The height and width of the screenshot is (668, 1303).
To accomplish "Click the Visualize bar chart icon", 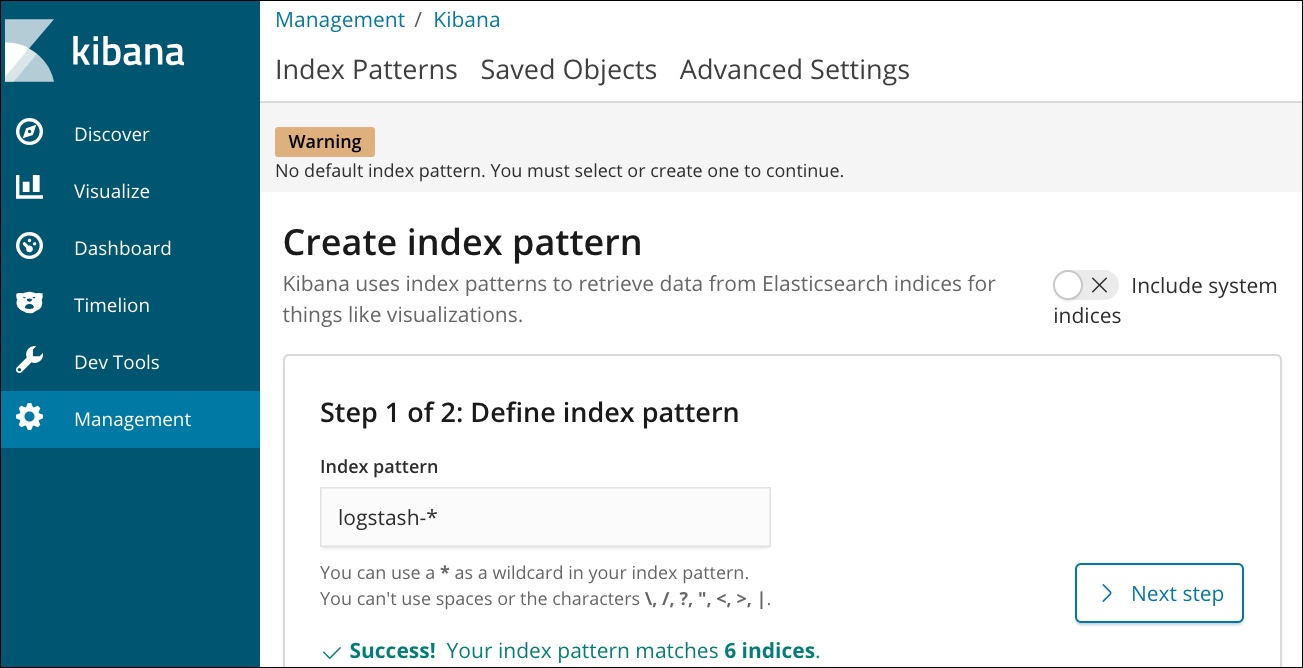I will pyautogui.click(x=30, y=191).
